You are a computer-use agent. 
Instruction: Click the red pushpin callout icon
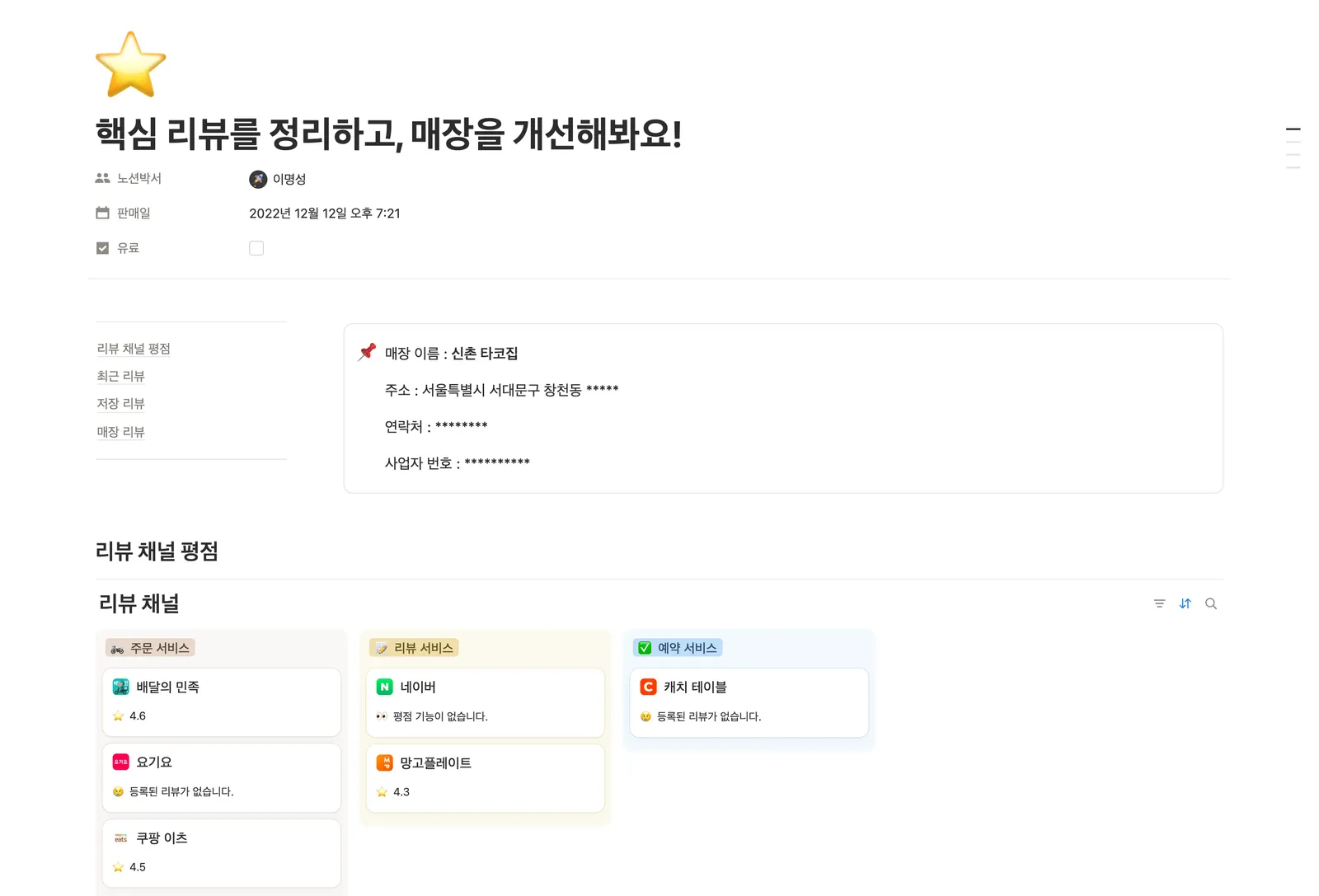coord(367,352)
